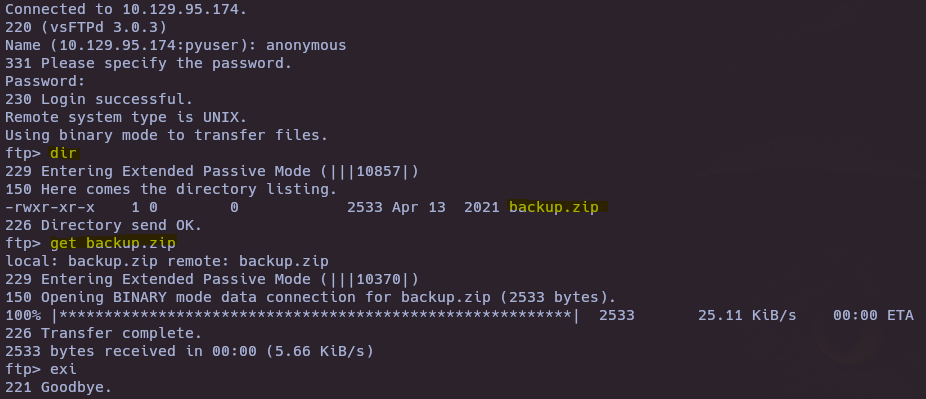Click the highlighted backup.zip filename in listing

557,207
